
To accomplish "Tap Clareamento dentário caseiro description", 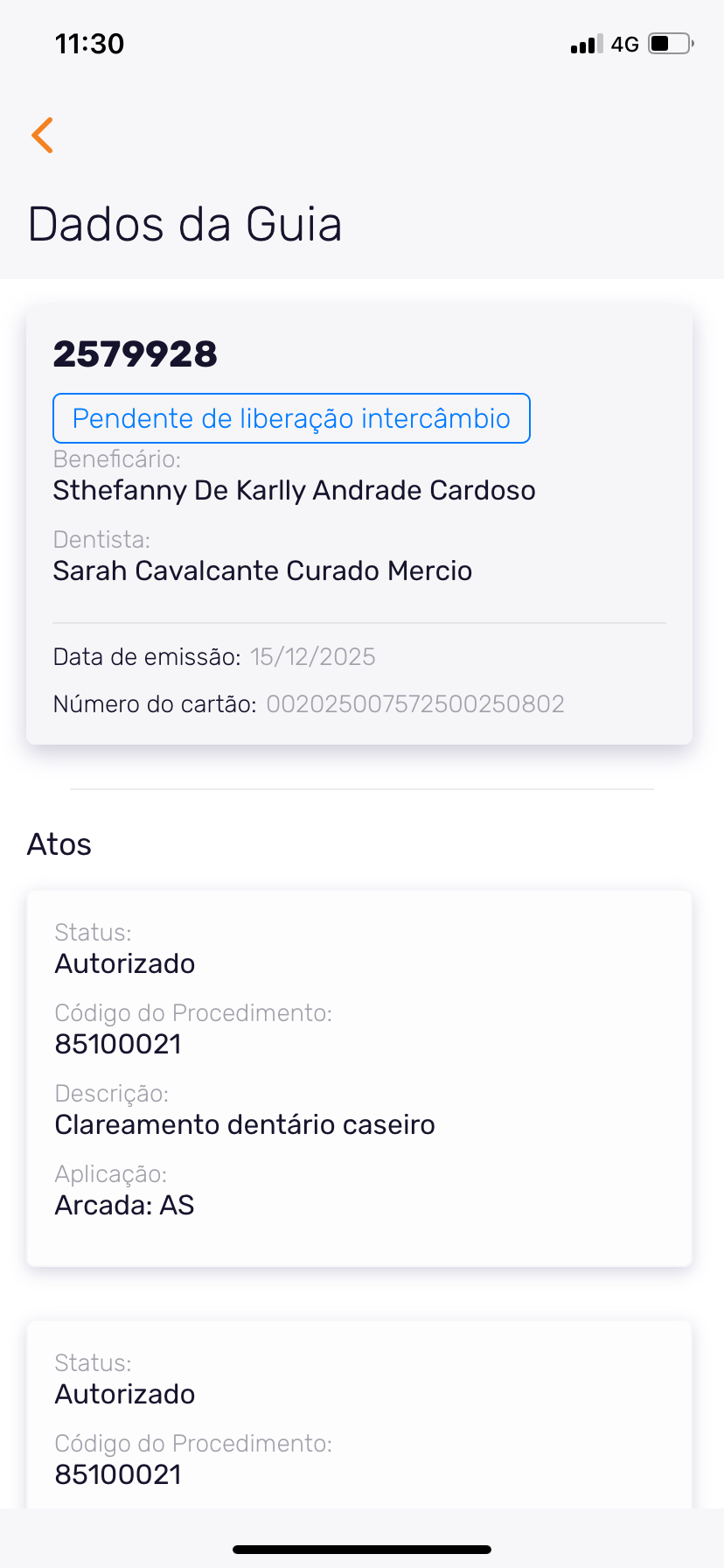I will pyautogui.click(x=245, y=1124).
